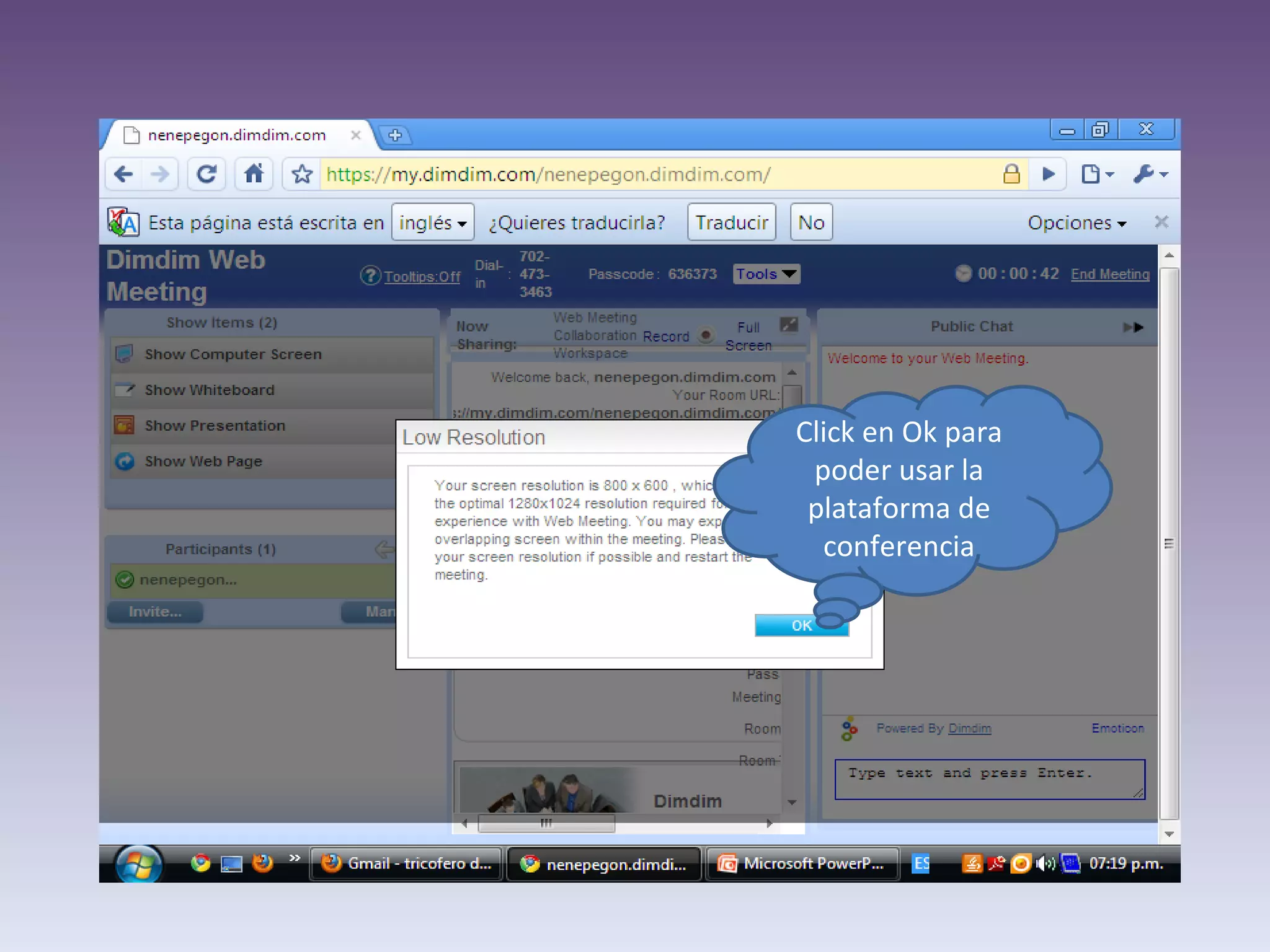1270x952 pixels.
Task: Launch Firefox from quick launch
Action: pyautogui.click(x=262, y=863)
